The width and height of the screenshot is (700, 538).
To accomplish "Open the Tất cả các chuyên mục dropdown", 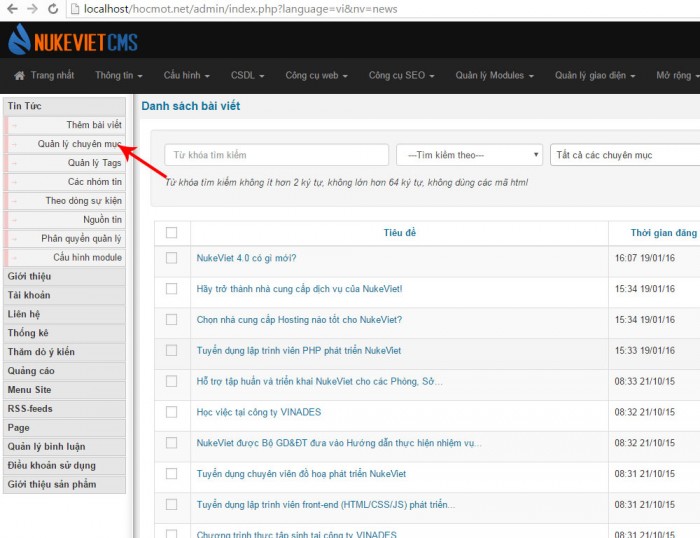I will 625,155.
